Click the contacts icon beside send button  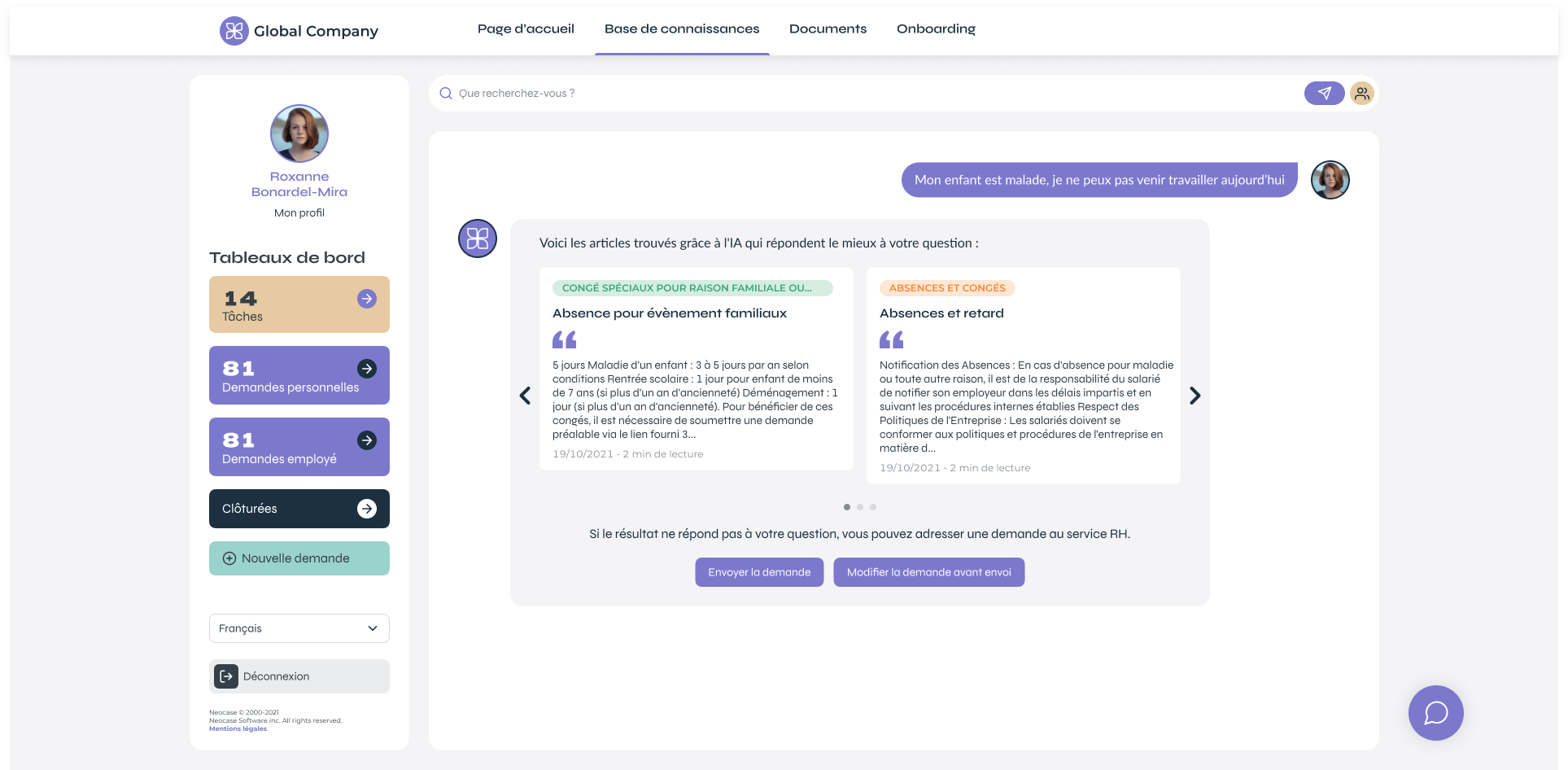[1361, 94]
